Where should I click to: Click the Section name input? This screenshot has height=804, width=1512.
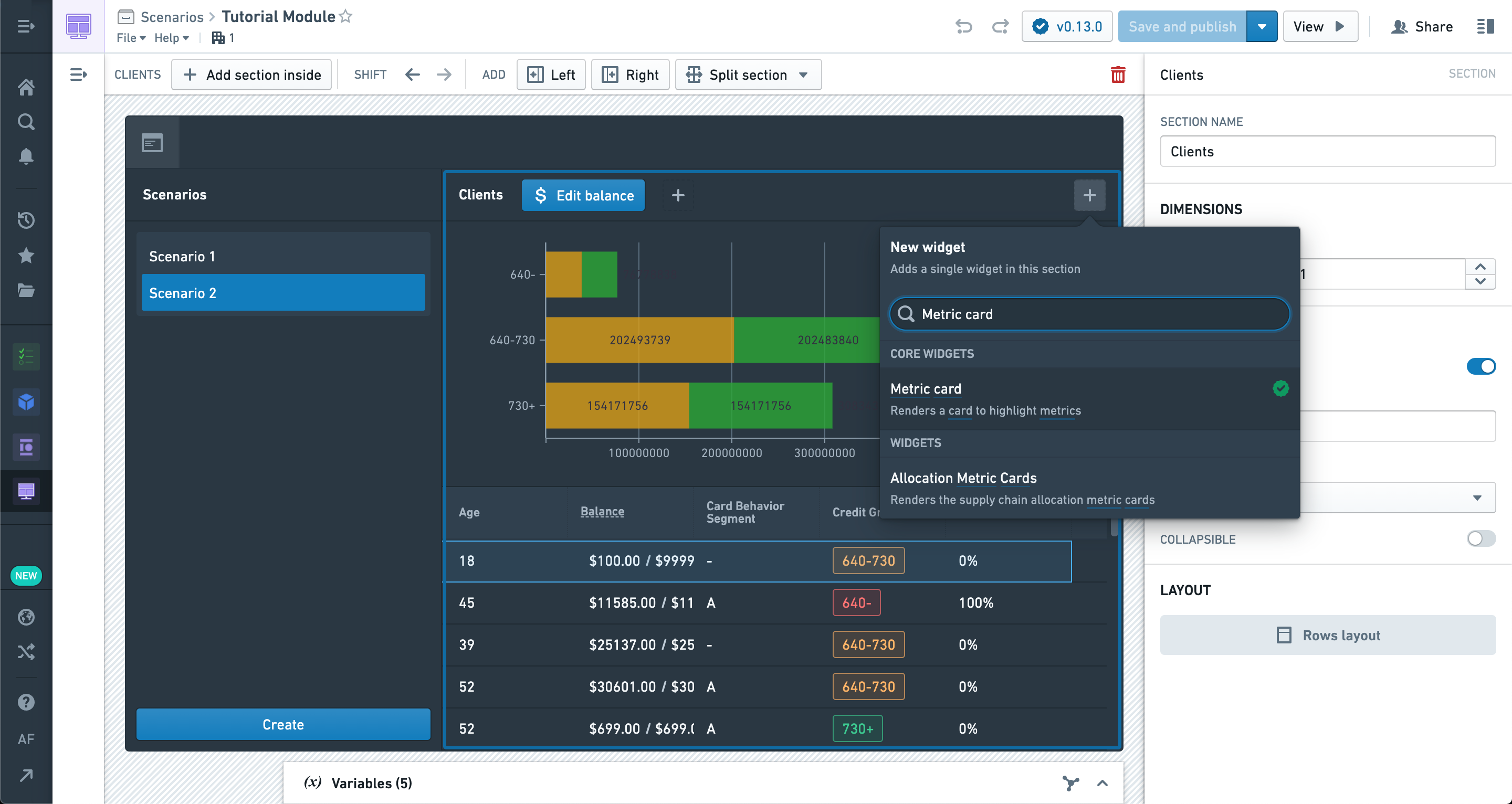(1328, 152)
